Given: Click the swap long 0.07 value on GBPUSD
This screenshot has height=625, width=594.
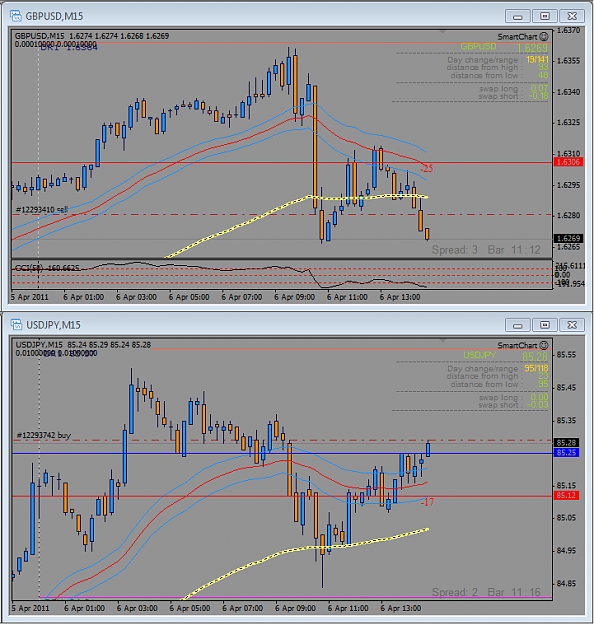Looking at the screenshot, I should click(539, 88).
